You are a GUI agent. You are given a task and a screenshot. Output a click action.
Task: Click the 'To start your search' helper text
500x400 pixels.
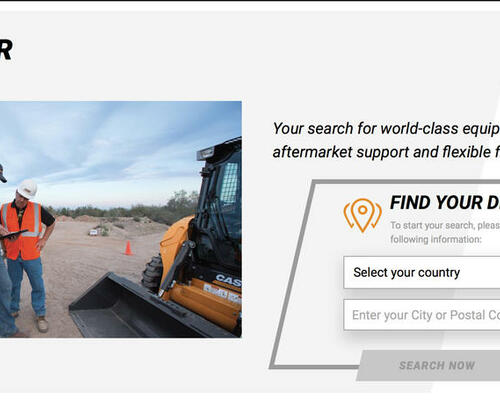445,225
